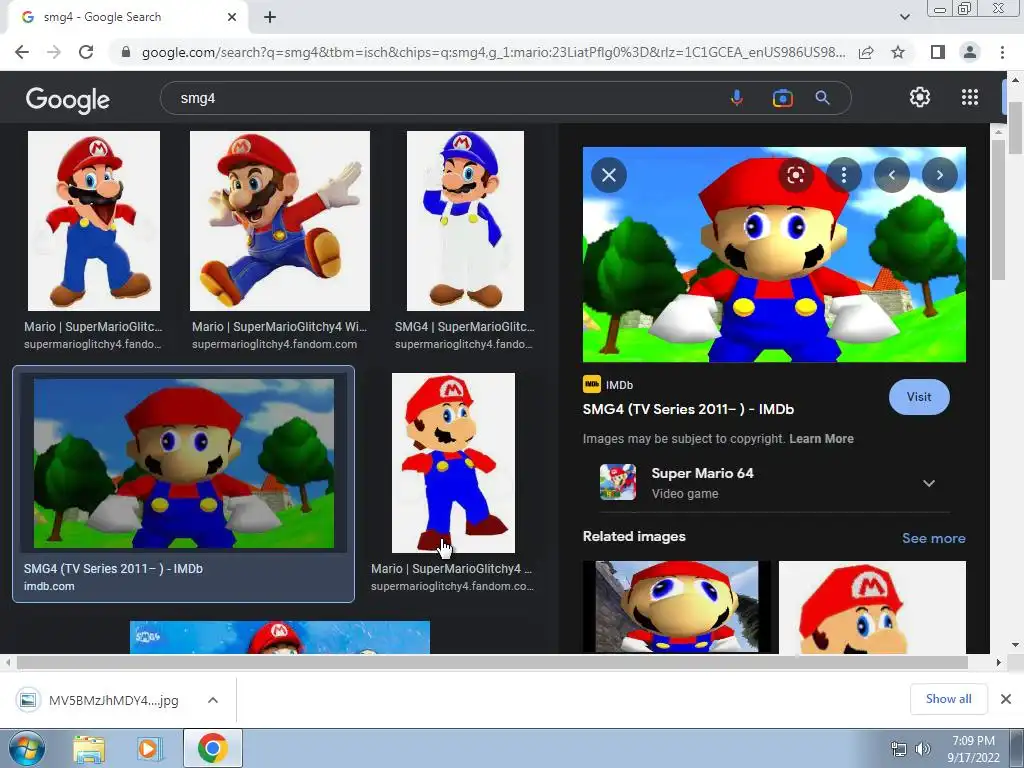This screenshot has height=768, width=1024.
Task: Show previous image with the left chevron
Action: [x=891, y=175]
